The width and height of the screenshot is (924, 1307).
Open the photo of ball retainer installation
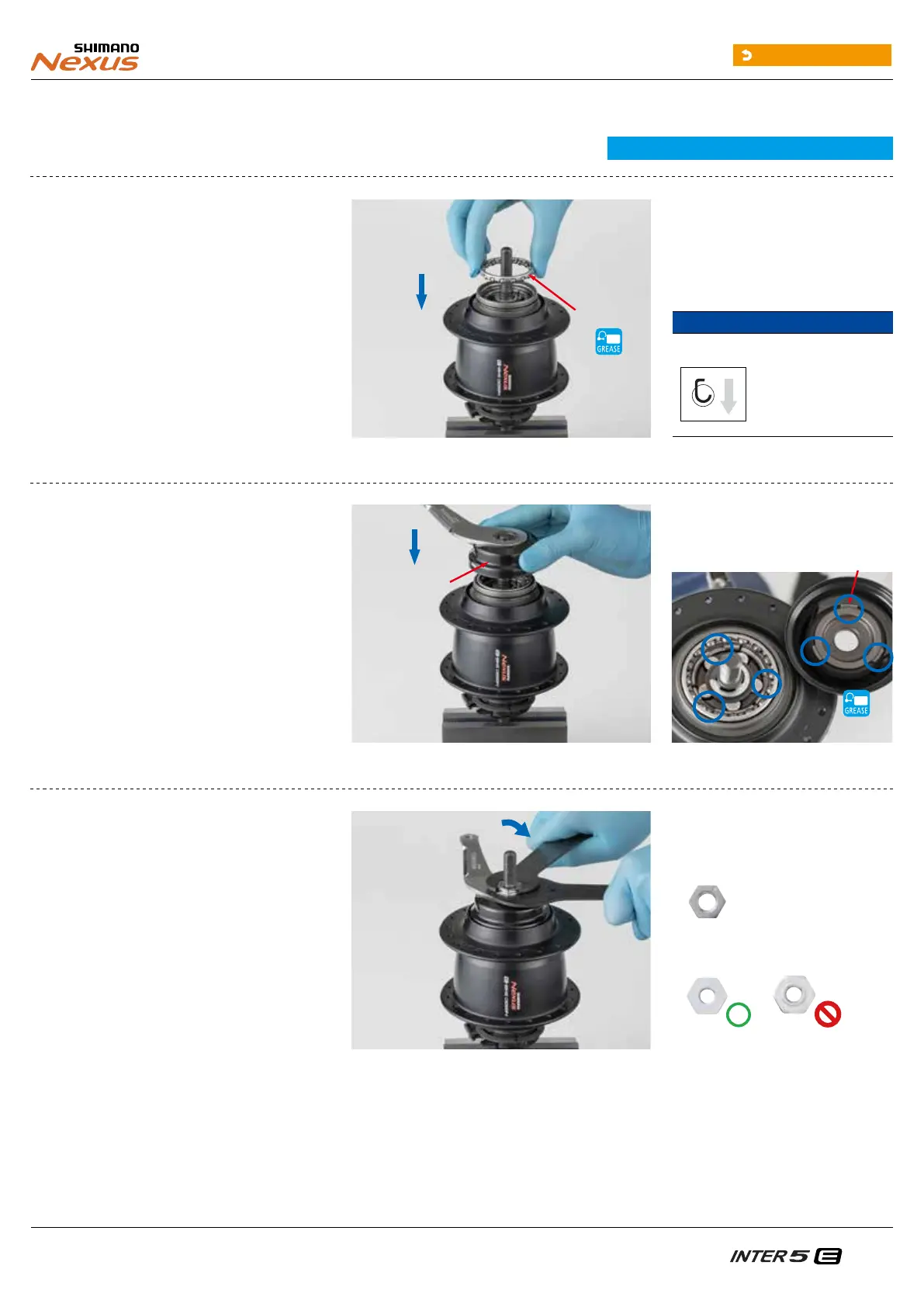tap(501, 318)
